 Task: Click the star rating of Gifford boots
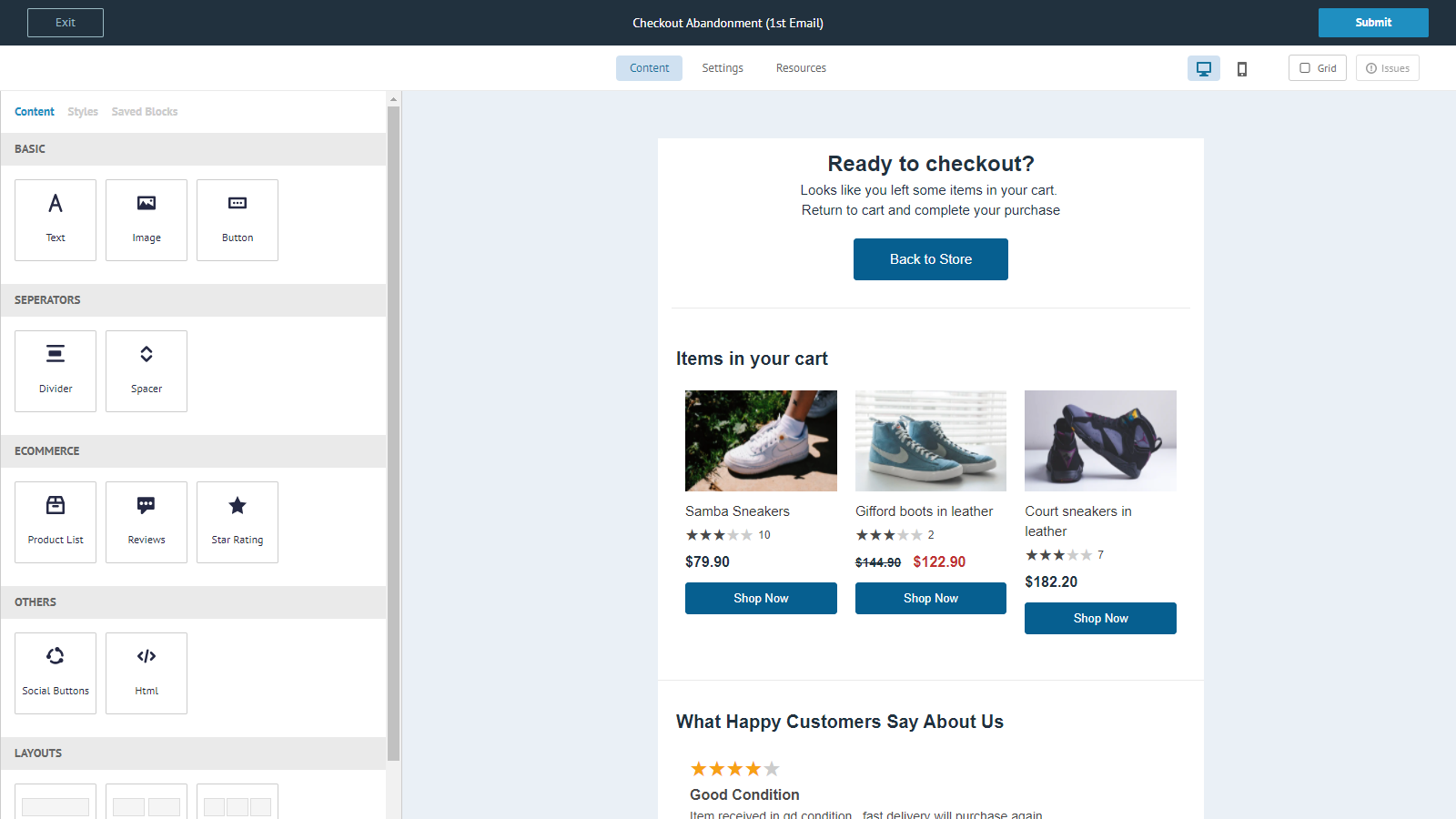click(889, 535)
